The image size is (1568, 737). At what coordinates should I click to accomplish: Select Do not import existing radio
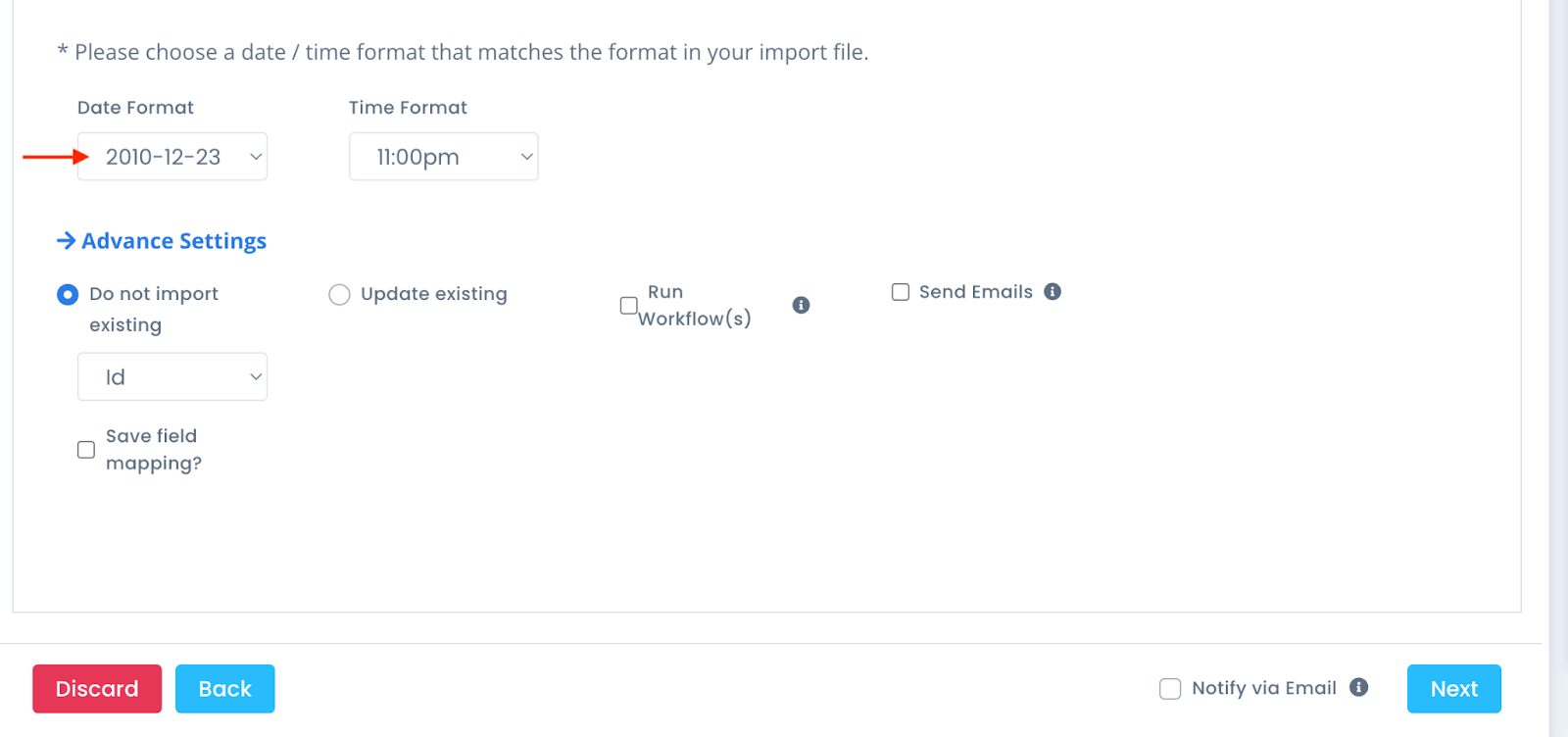(68, 294)
